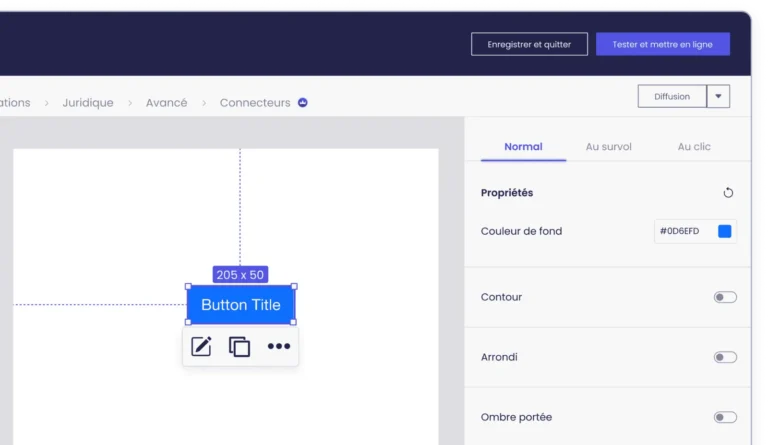This screenshot has height=445, width=768.
Task: Open the three-dots more options menu
Action: click(x=279, y=346)
